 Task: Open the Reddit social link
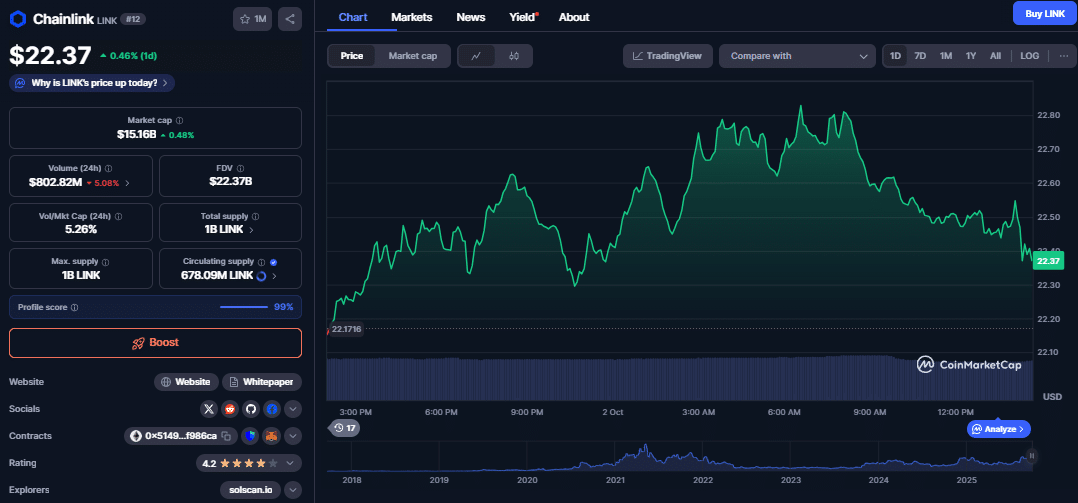click(230, 409)
